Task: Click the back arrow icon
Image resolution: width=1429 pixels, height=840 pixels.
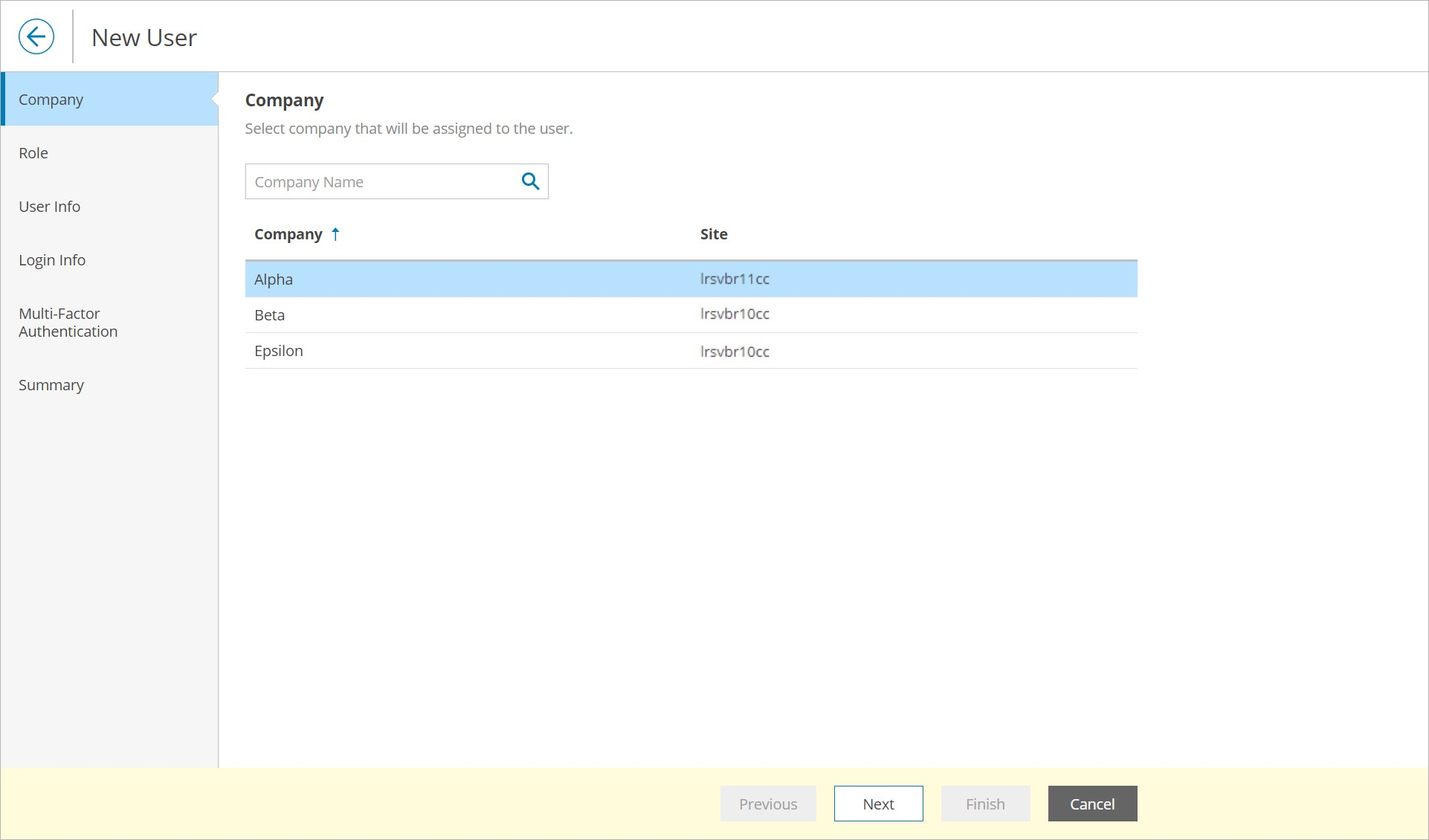Action: click(x=36, y=36)
